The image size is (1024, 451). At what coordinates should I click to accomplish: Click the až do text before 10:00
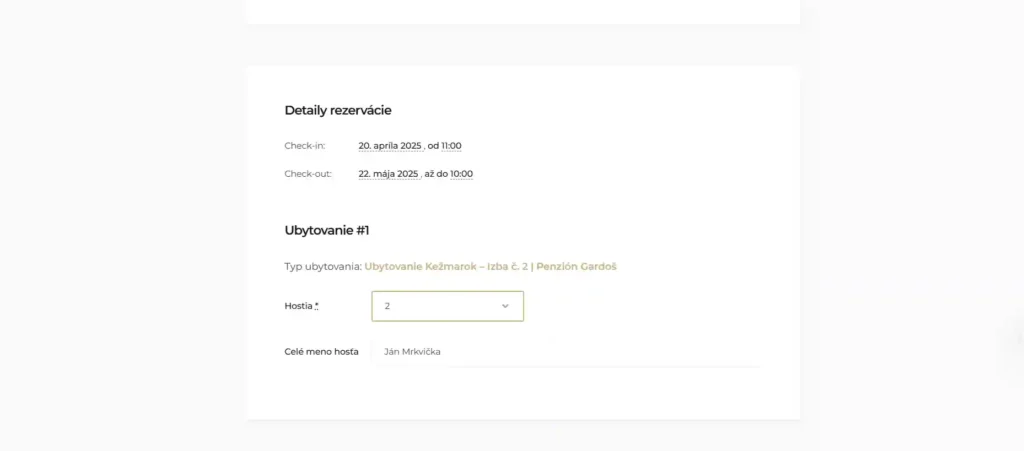436,174
